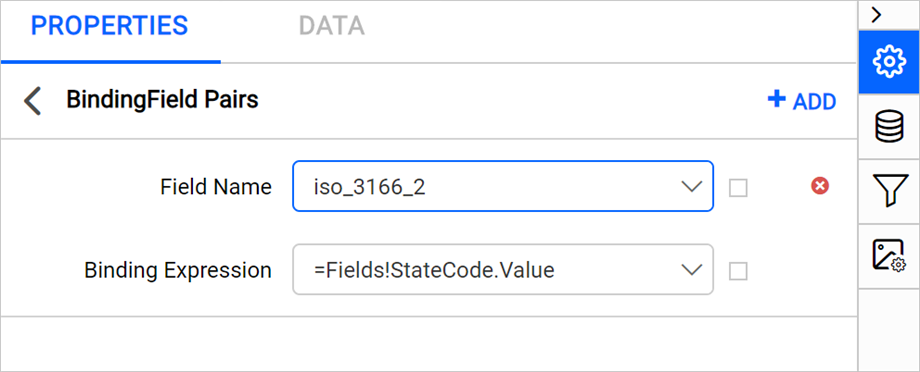Click the BindingField Pairs heading
Screen dimensions: 920x372
(163, 100)
